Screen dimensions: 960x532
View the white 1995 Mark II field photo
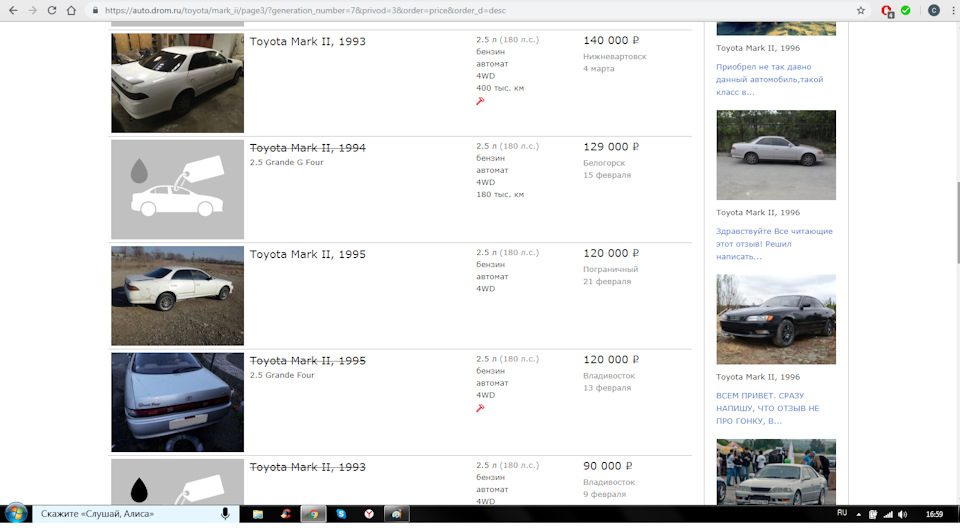coord(178,296)
